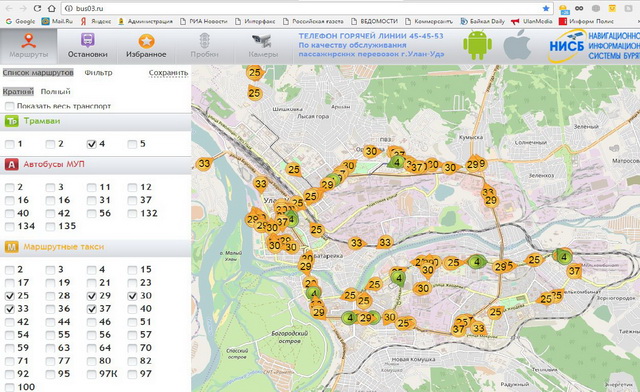
Task: Switch to the Фильтр tab
Action: pyautogui.click(x=98, y=73)
